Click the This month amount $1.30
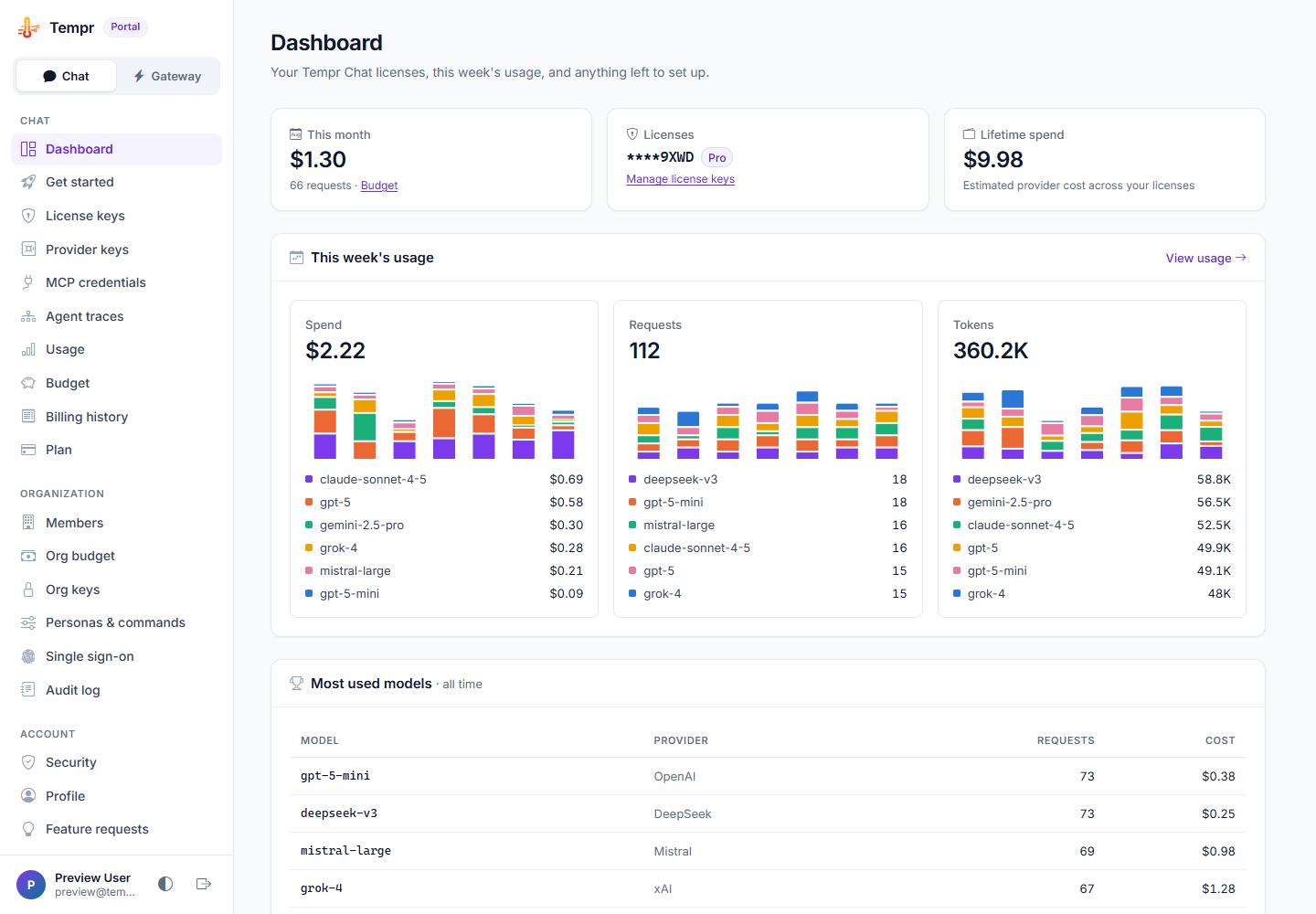 point(318,160)
